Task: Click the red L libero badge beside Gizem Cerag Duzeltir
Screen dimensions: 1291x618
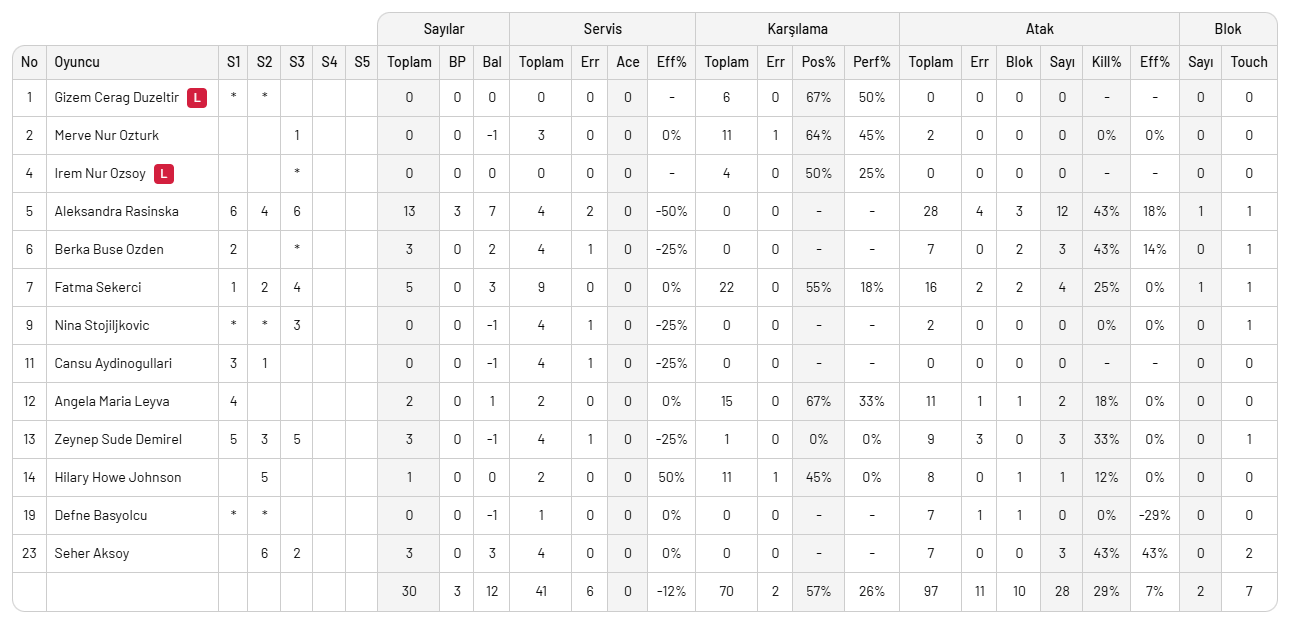Action: click(197, 98)
